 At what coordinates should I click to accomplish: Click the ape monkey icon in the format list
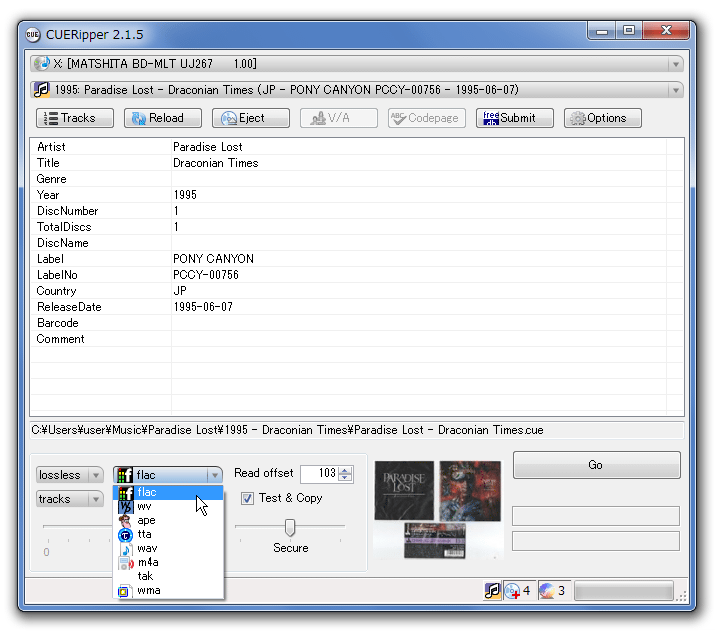[x=125, y=521]
